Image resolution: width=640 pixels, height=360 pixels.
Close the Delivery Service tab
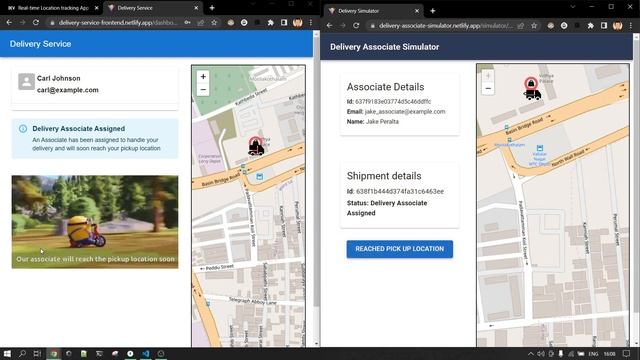coord(196,8)
